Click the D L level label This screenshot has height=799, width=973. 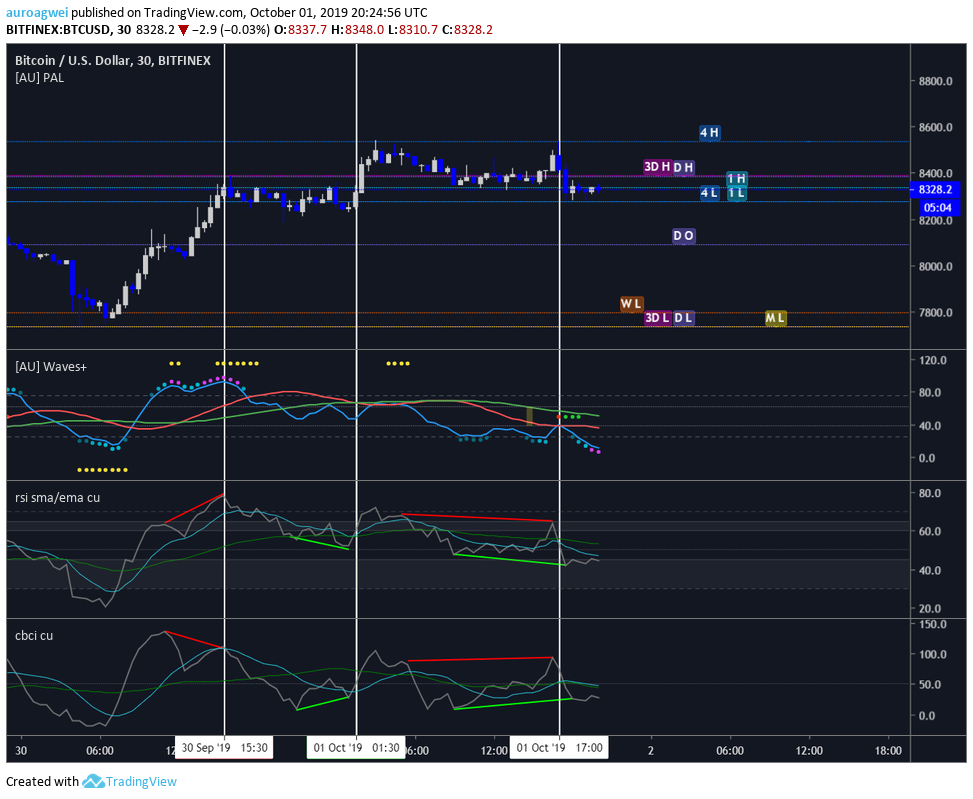click(x=683, y=318)
